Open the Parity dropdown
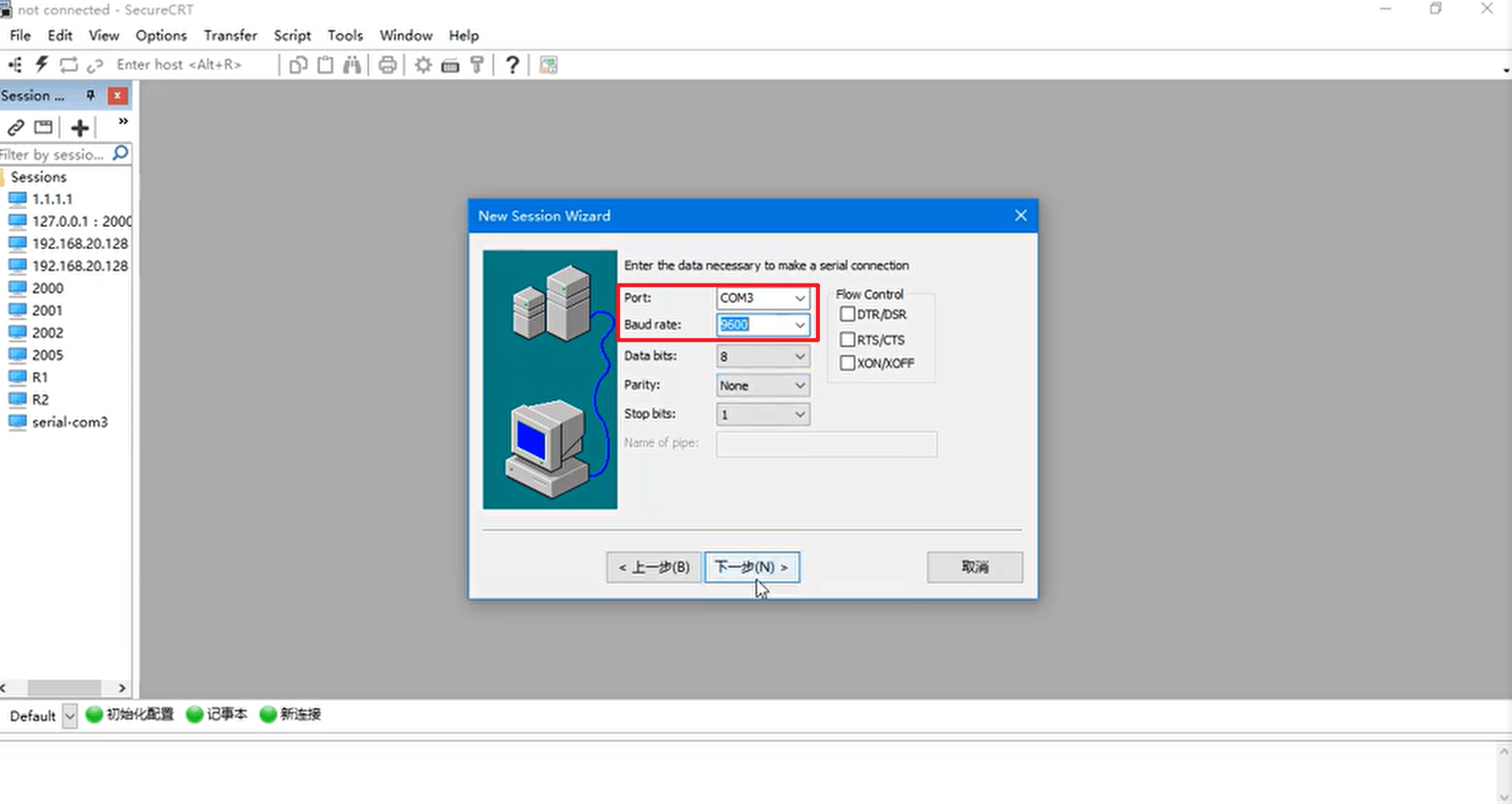Viewport: 1512px width, 804px height. coord(763,385)
